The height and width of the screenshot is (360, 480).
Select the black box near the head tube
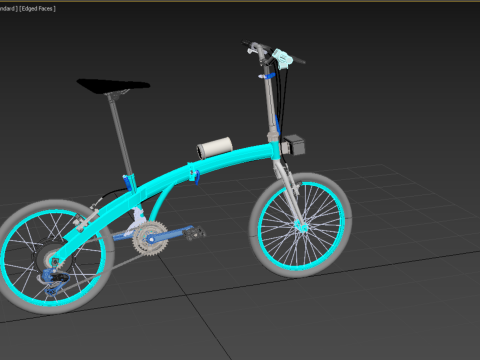point(294,145)
